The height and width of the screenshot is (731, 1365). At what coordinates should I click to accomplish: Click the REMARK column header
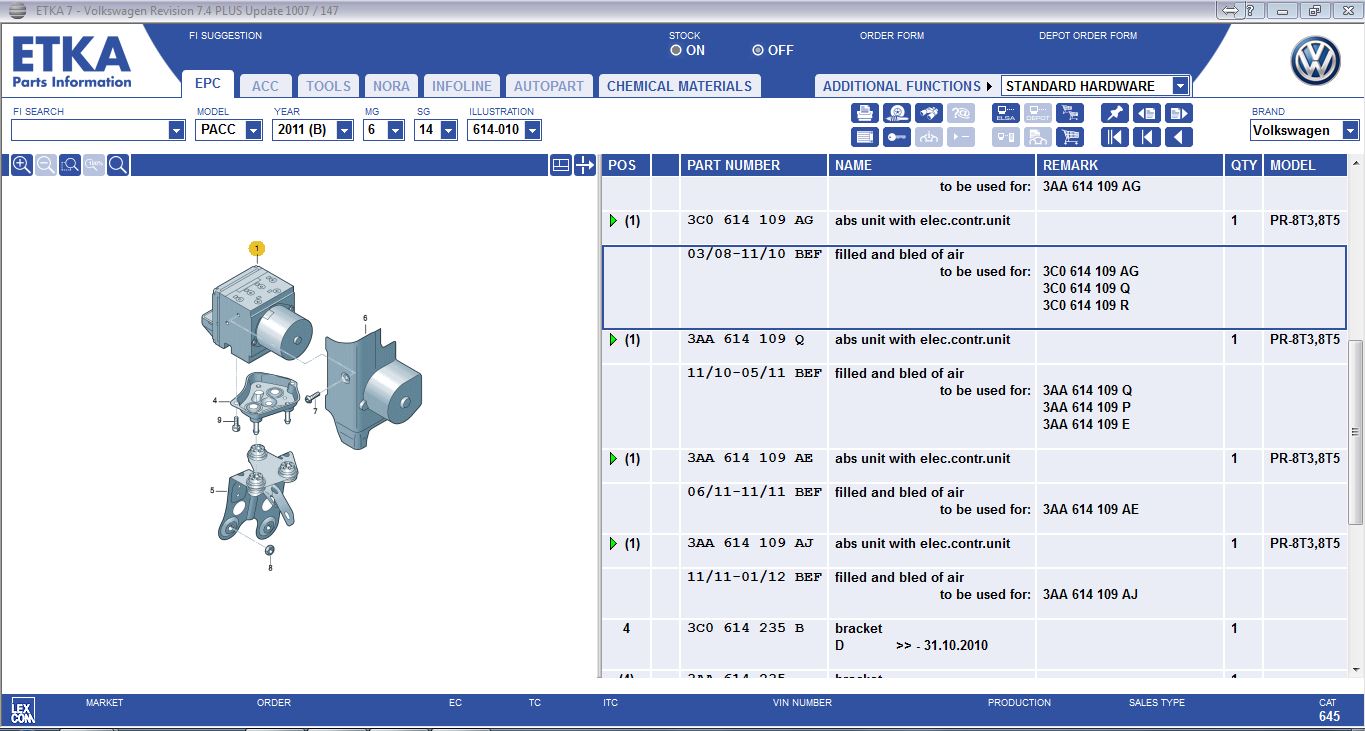point(1130,165)
